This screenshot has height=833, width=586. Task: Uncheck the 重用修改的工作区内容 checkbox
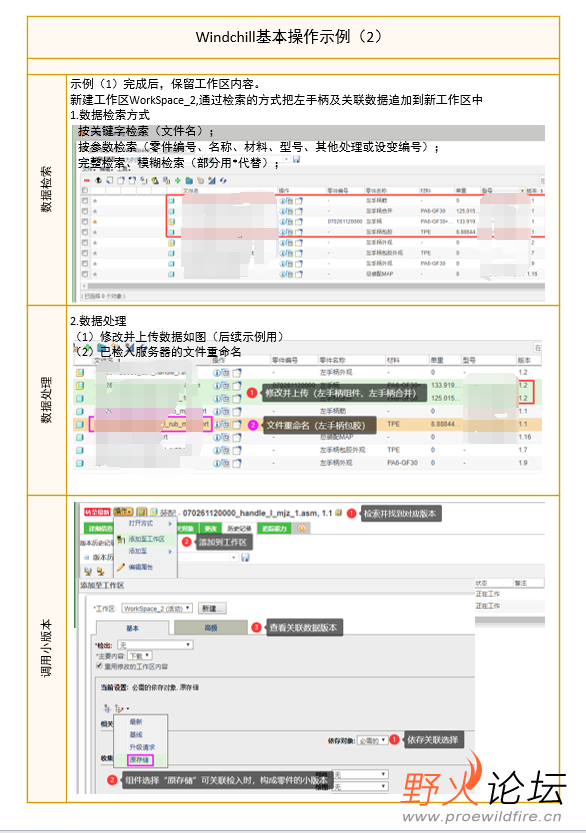99,666
